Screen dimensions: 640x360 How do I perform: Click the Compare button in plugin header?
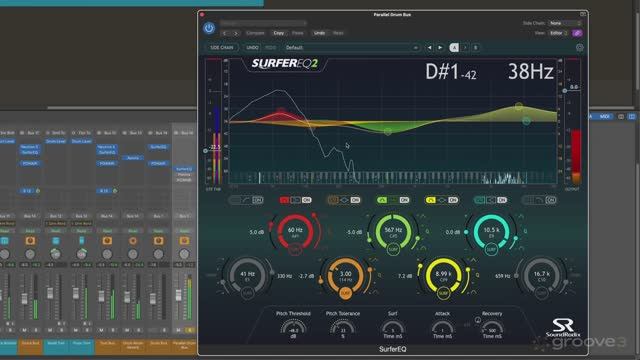coord(256,33)
